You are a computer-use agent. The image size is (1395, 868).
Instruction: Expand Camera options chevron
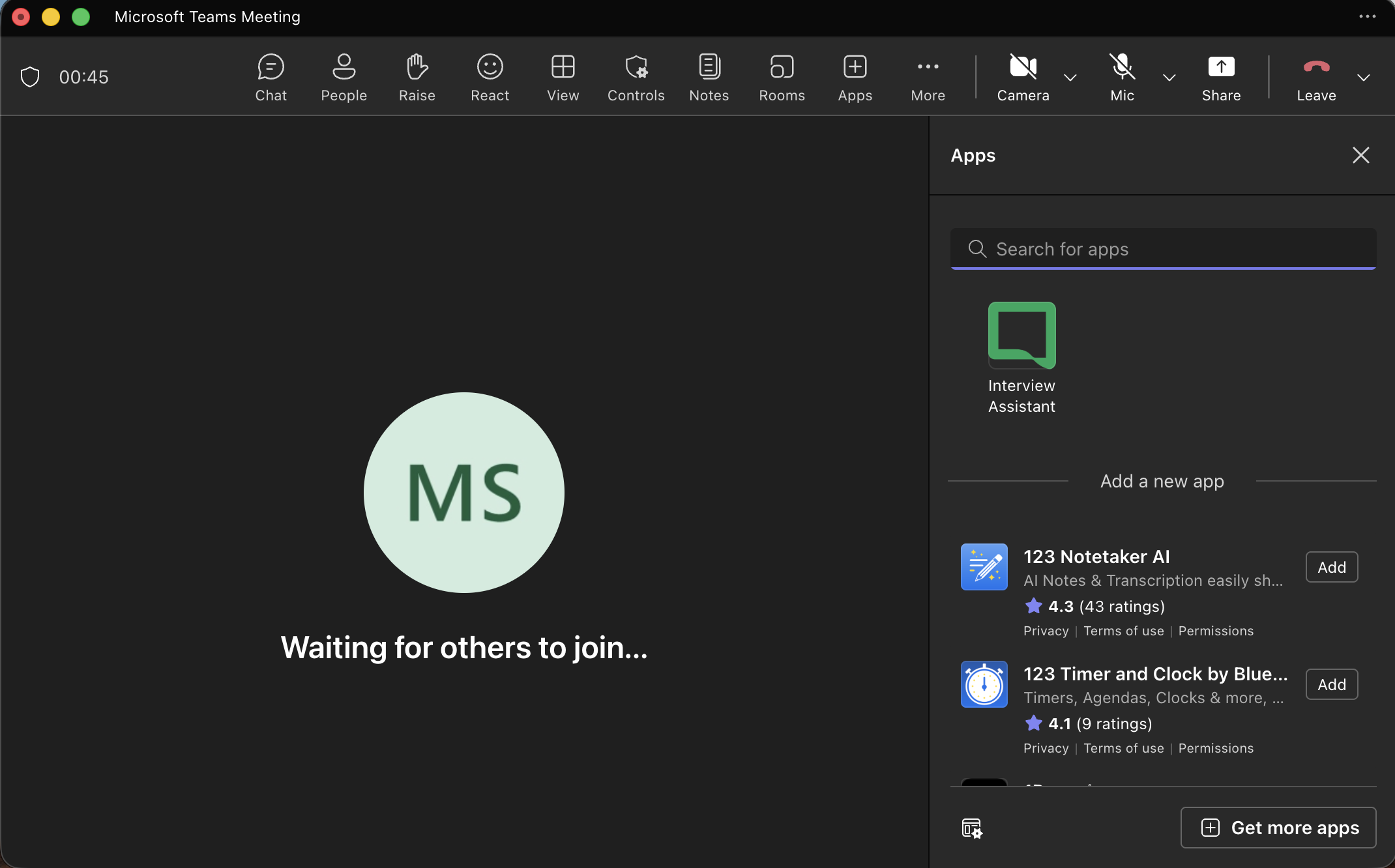tap(1070, 78)
